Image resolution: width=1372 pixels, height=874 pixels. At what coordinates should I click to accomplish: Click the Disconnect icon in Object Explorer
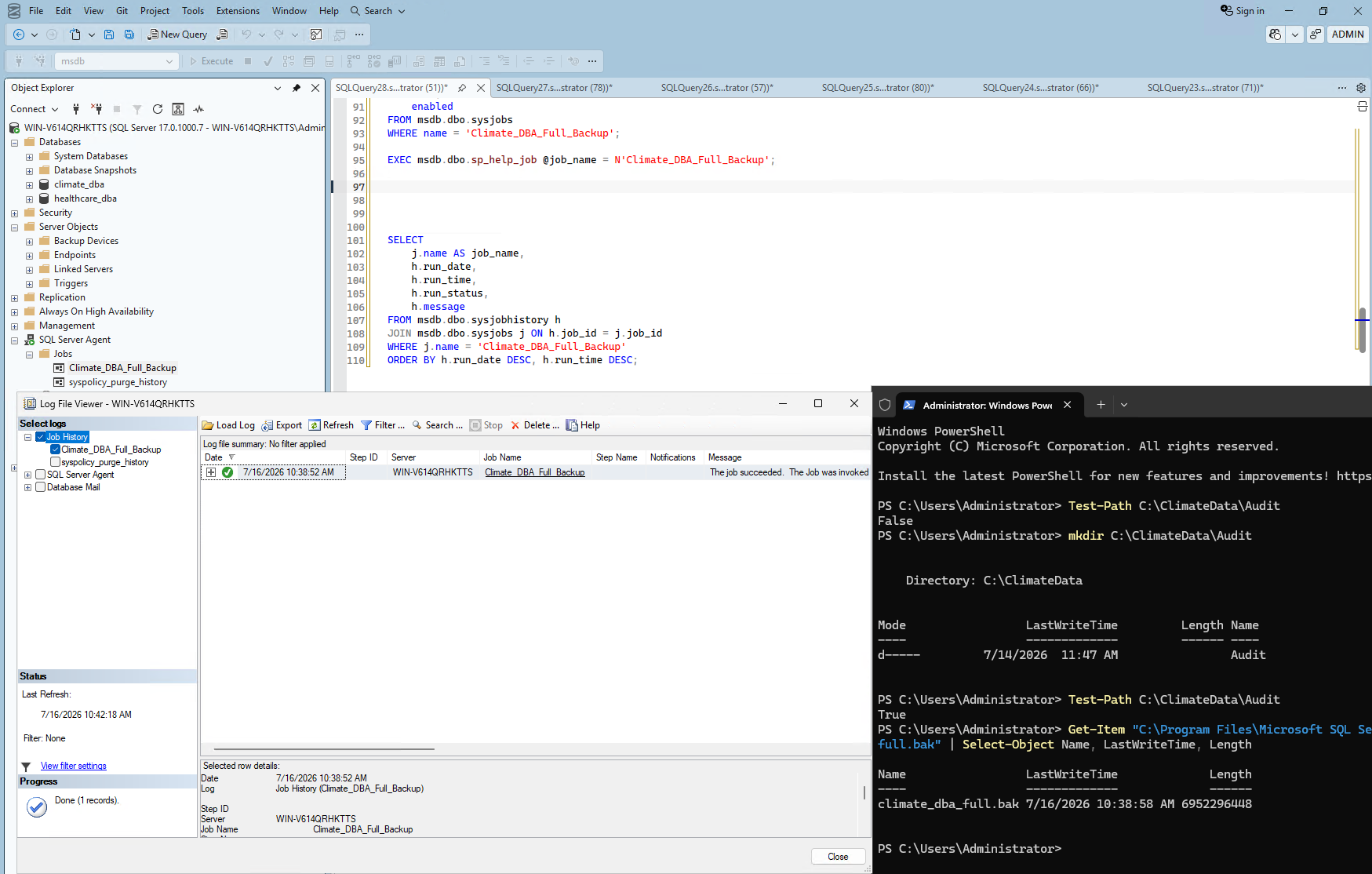click(96, 109)
